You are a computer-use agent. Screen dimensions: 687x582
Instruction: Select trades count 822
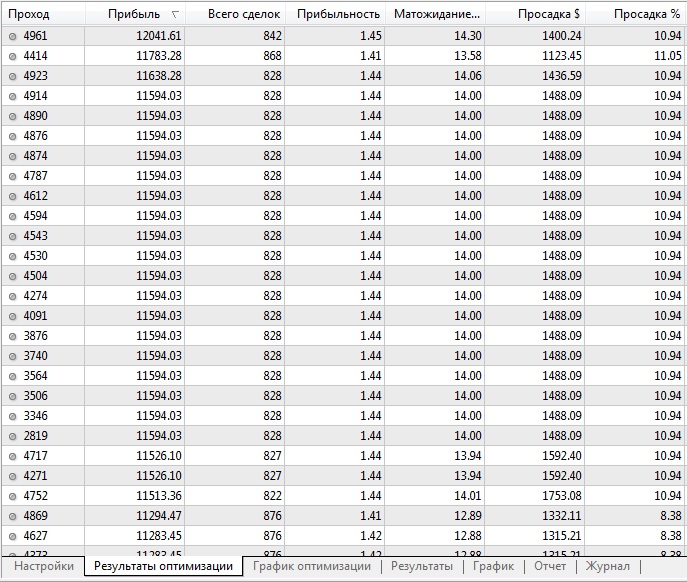pyautogui.click(x=272, y=496)
